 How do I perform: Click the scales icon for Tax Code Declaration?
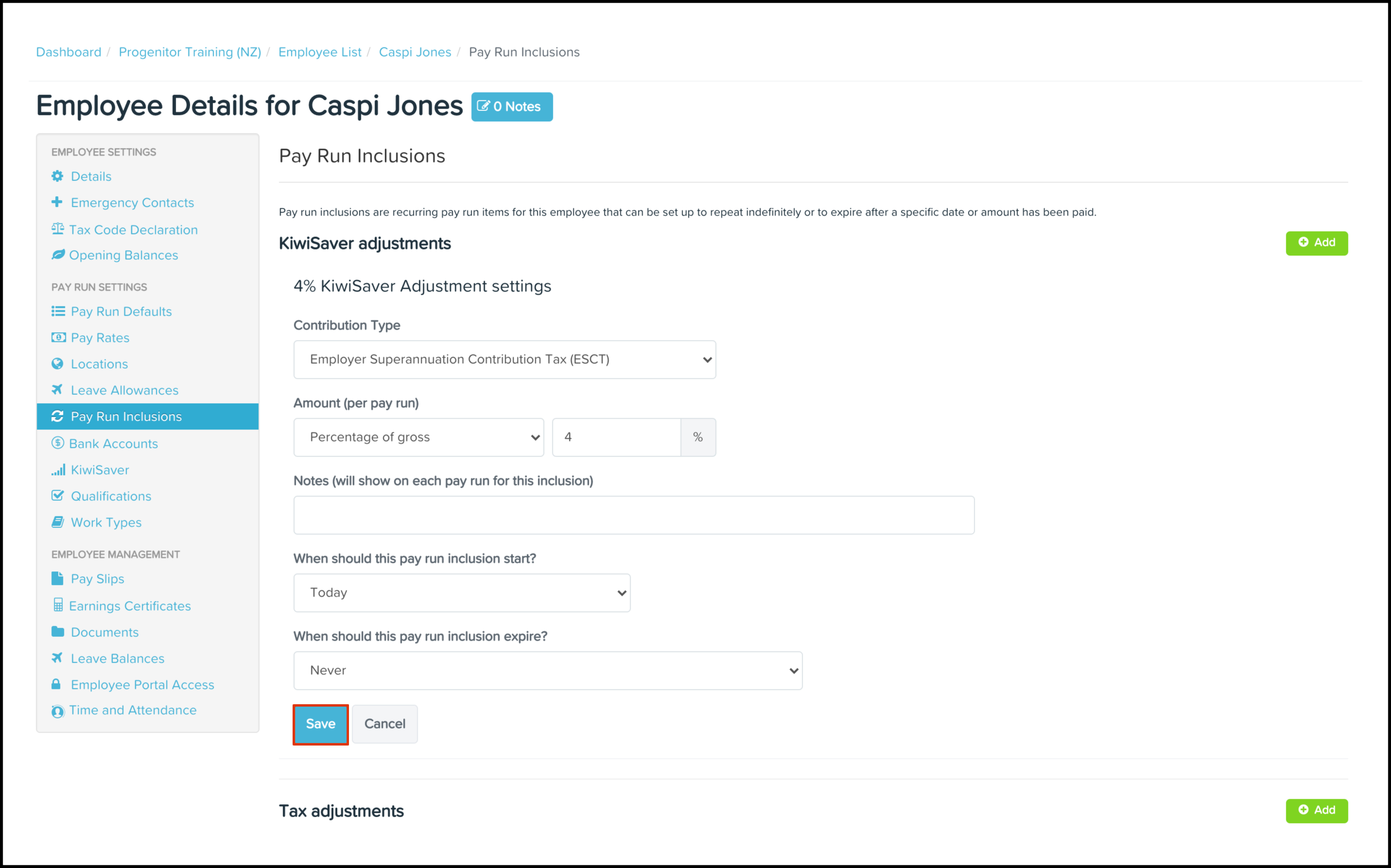pos(57,229)
